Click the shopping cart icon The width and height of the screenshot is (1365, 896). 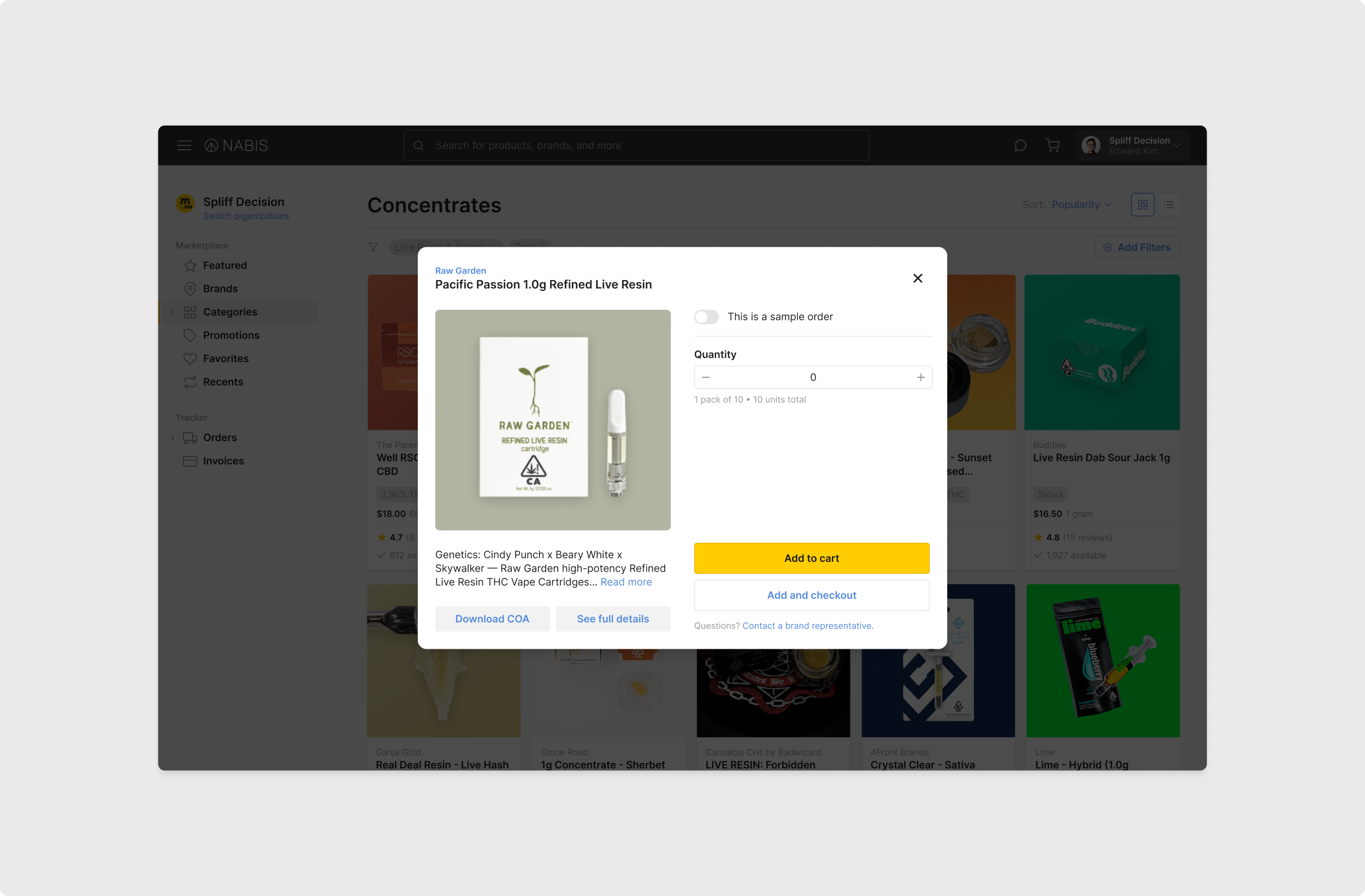pos(1053,146)
